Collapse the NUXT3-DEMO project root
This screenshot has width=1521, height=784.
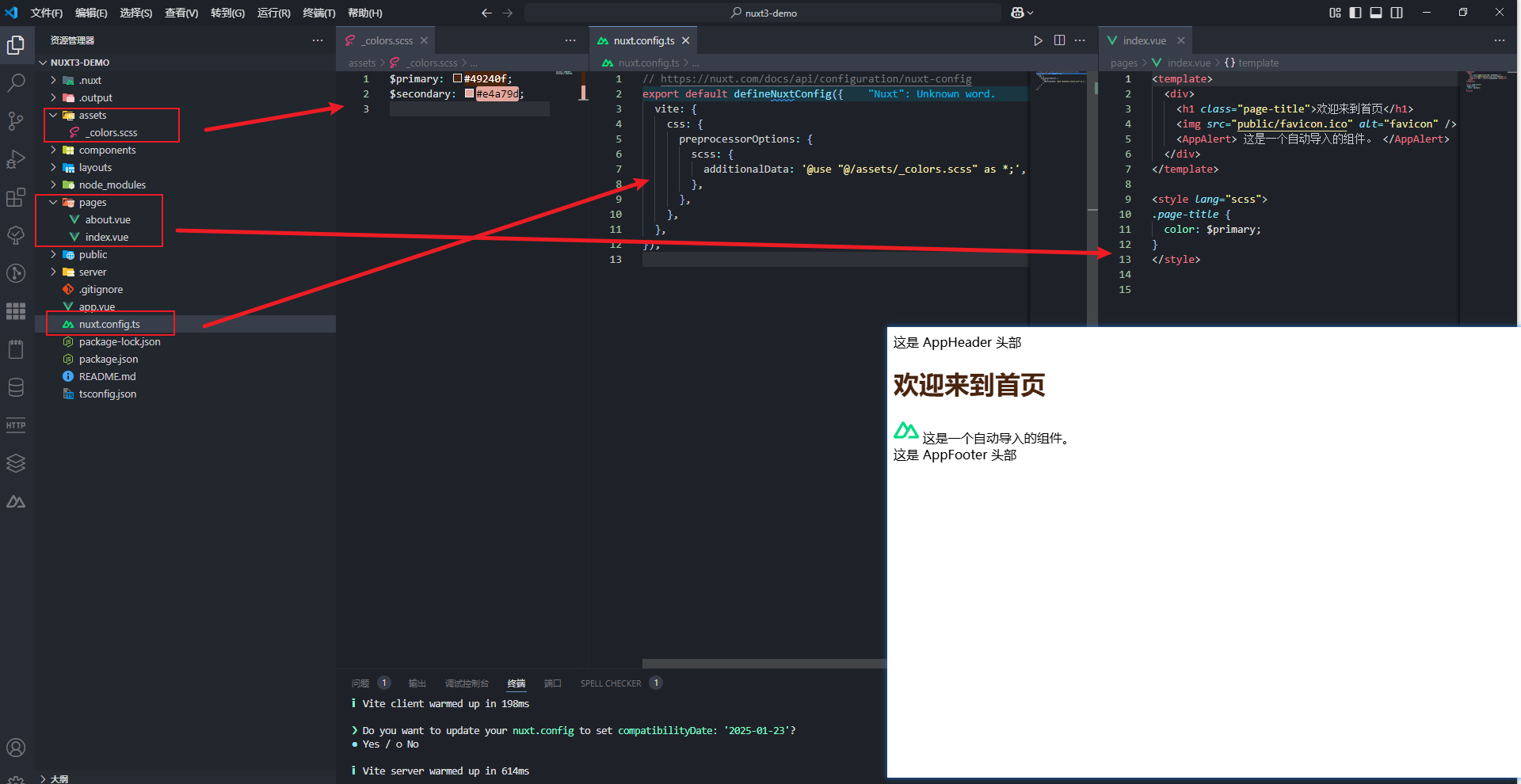click(x=43, y=63)
